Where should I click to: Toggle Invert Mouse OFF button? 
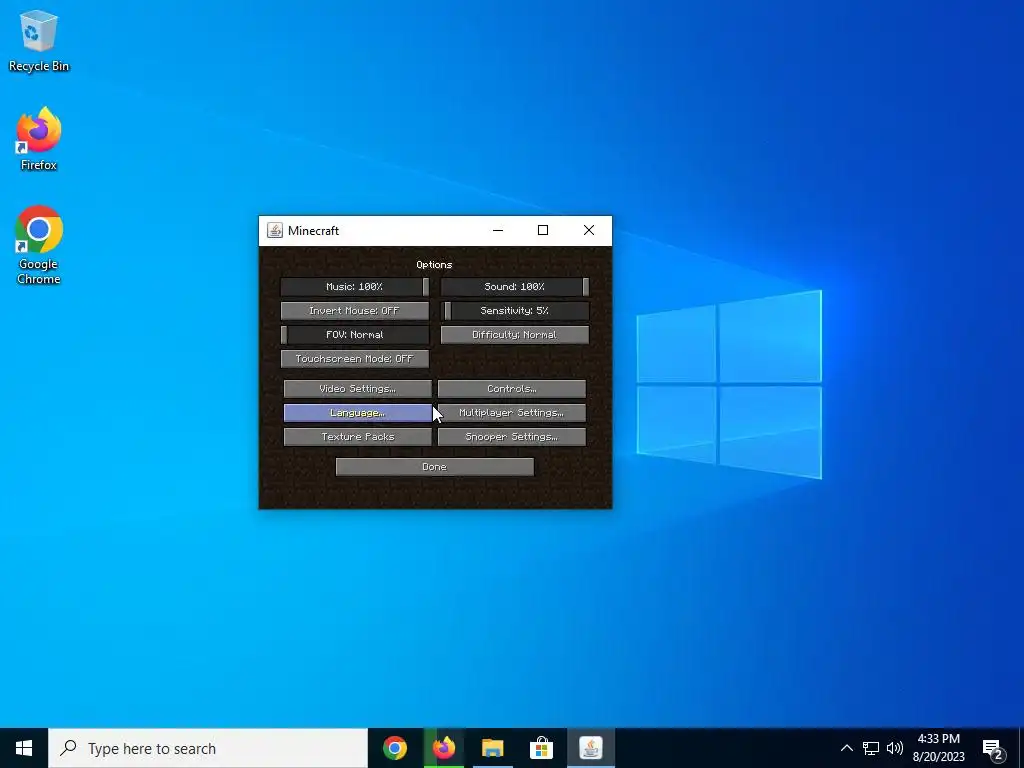(355, 311)
